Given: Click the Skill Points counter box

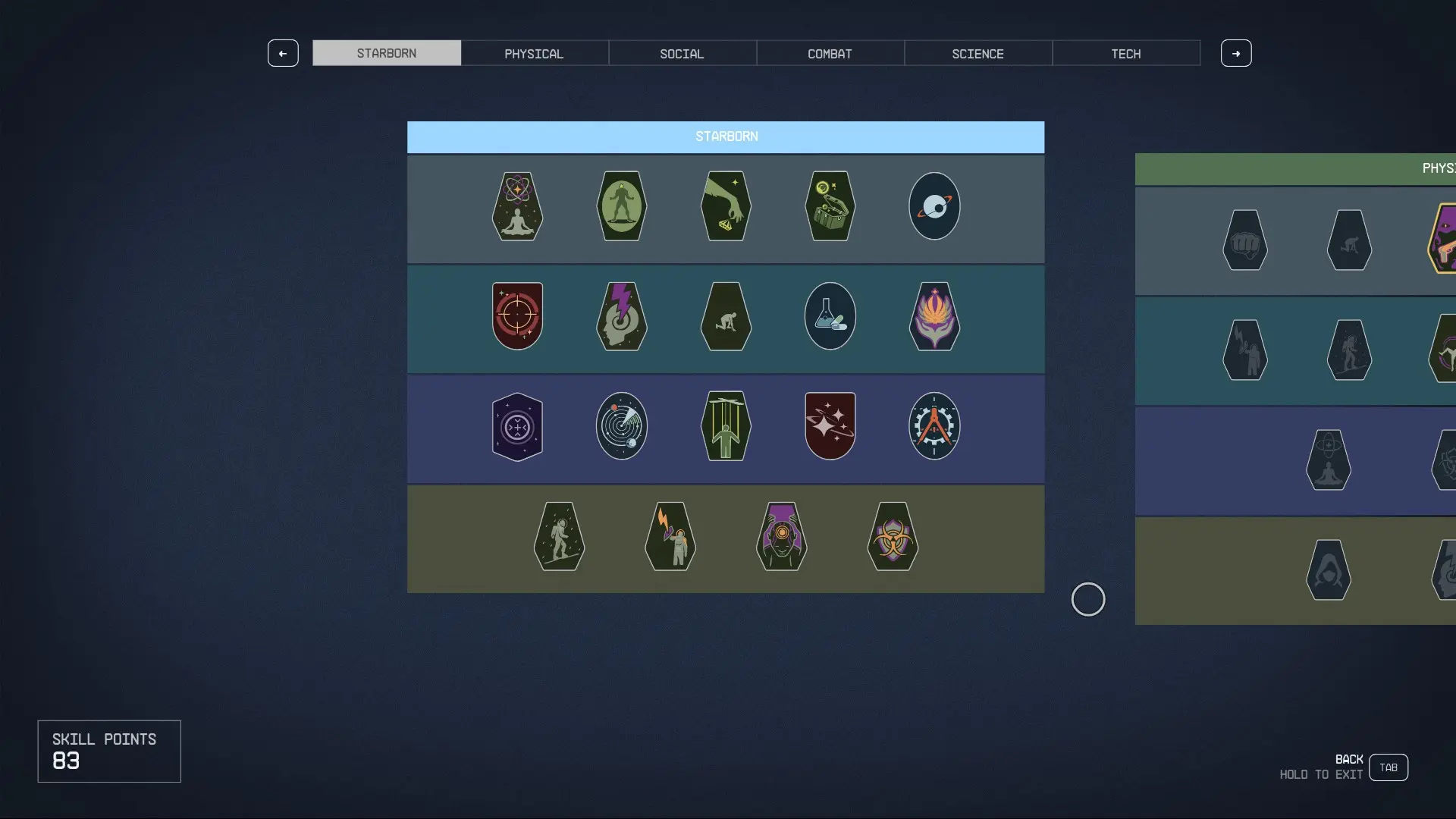Looking at the screenshot, I should click(108, 751).
